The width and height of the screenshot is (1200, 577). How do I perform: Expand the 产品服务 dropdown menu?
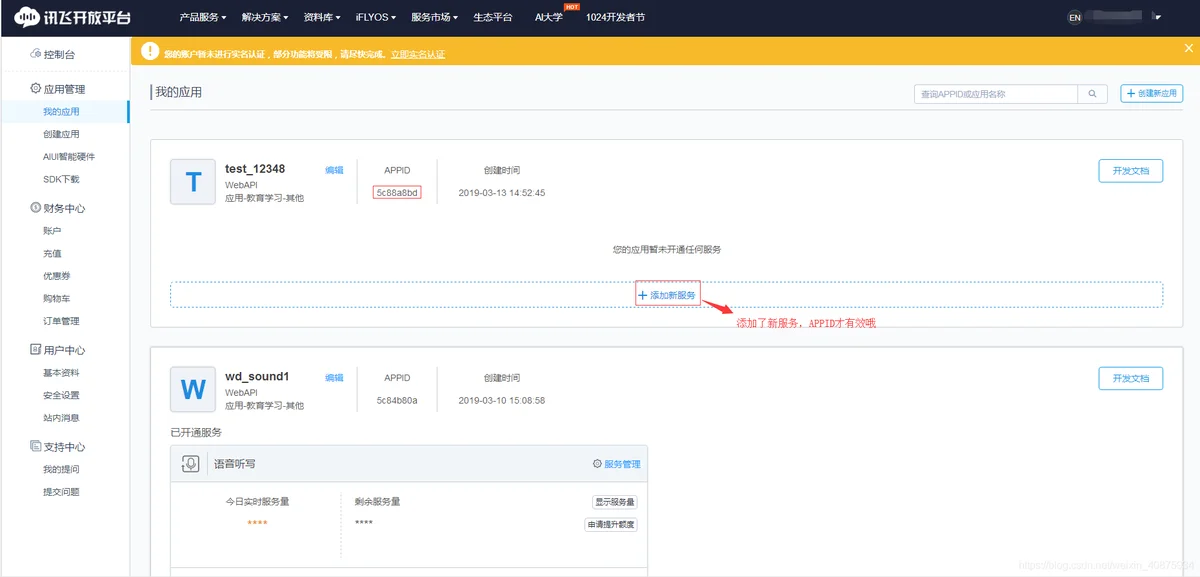pyautogui.click(x=202, y=17)
